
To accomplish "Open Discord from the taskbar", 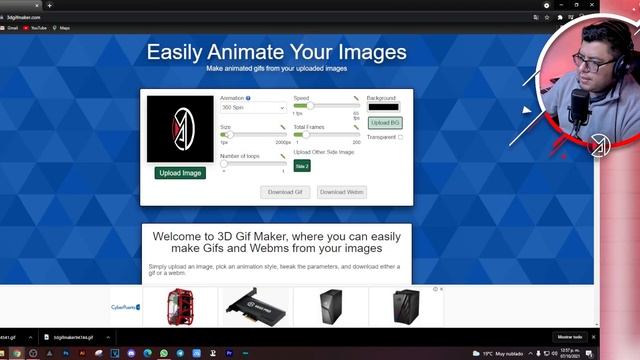I will click(131, 353).
